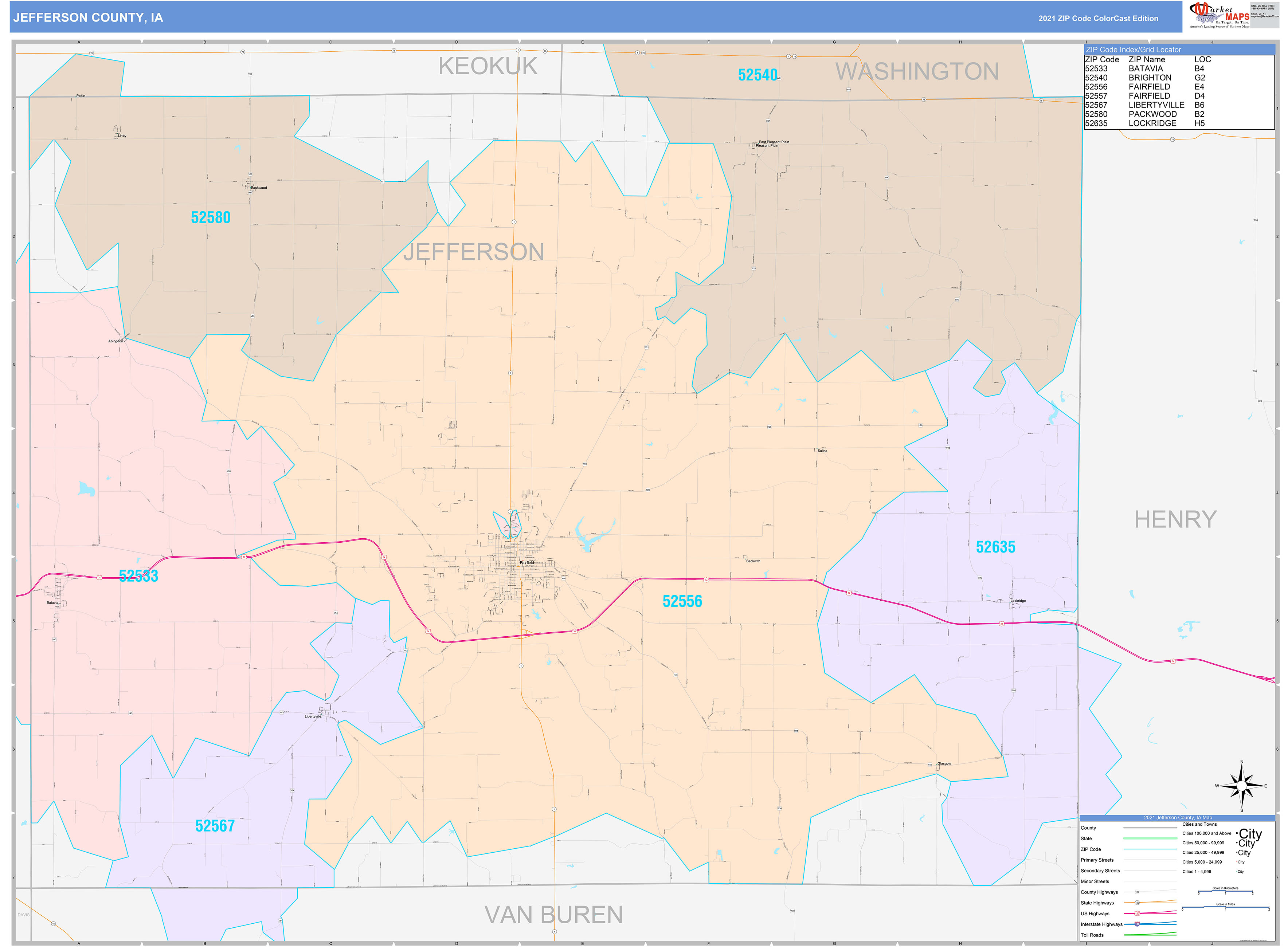The image size is (1288, 947).
Task: Click the KEOKUK county label
Action: click(x=488, y=67)
